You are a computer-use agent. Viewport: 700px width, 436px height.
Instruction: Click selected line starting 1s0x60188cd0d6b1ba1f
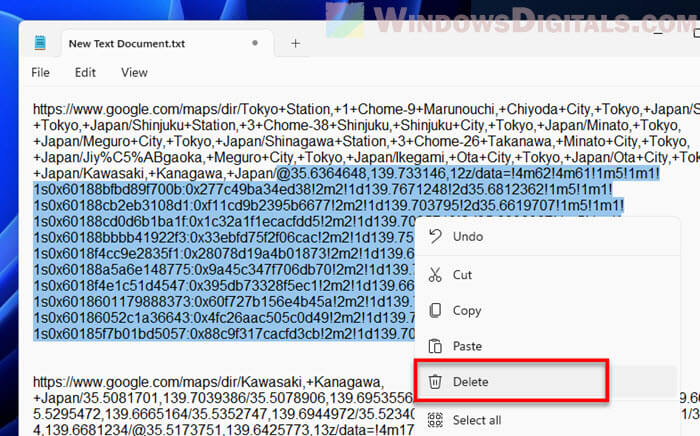224,222
